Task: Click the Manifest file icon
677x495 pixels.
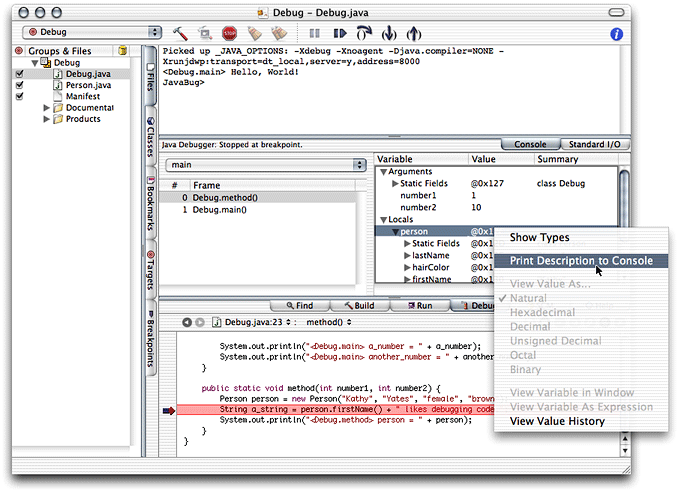Action: (x=58, y=96)
